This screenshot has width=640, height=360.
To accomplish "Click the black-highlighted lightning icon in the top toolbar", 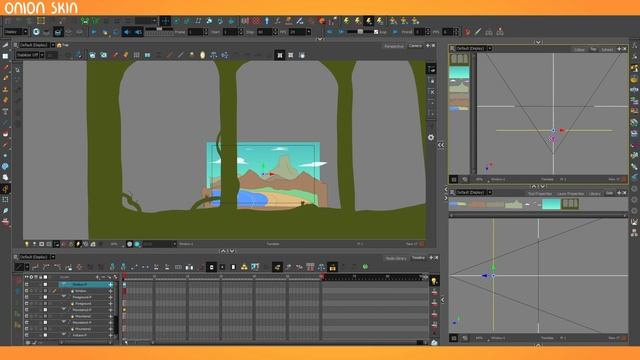I will point(368,21).
